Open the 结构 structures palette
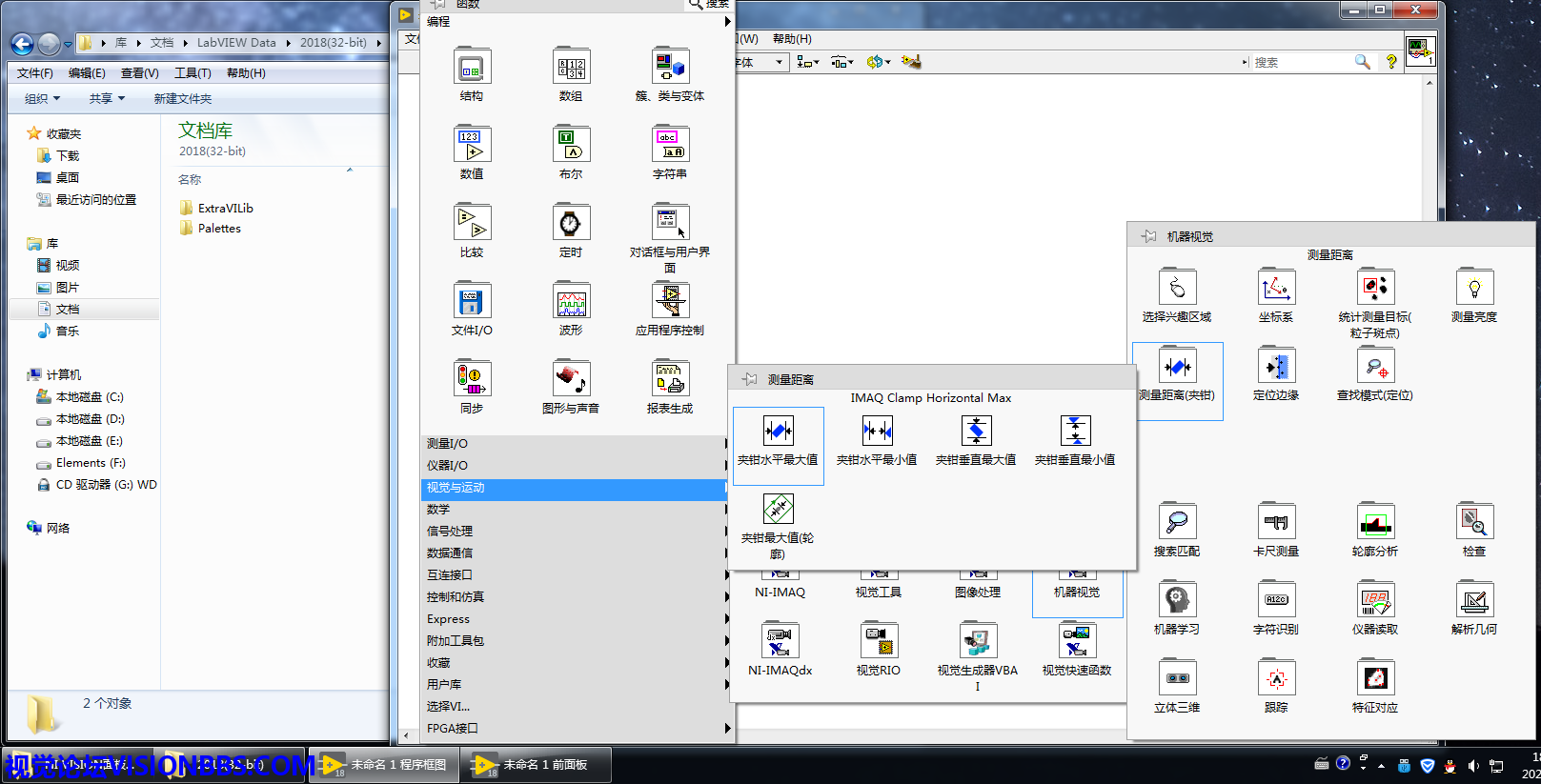 (472, 68)
